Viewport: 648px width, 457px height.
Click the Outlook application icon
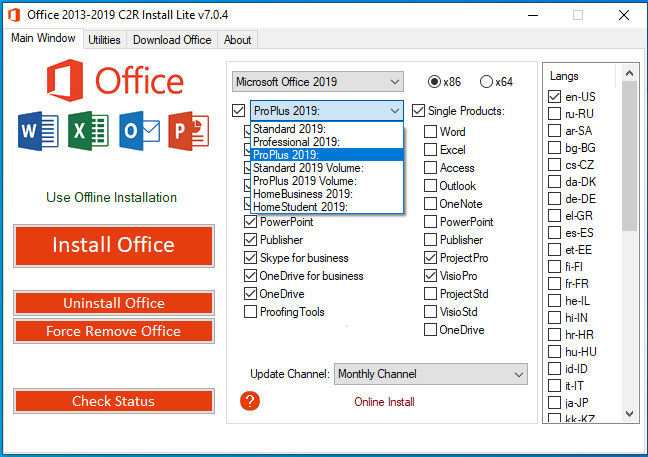pos(139,131)
